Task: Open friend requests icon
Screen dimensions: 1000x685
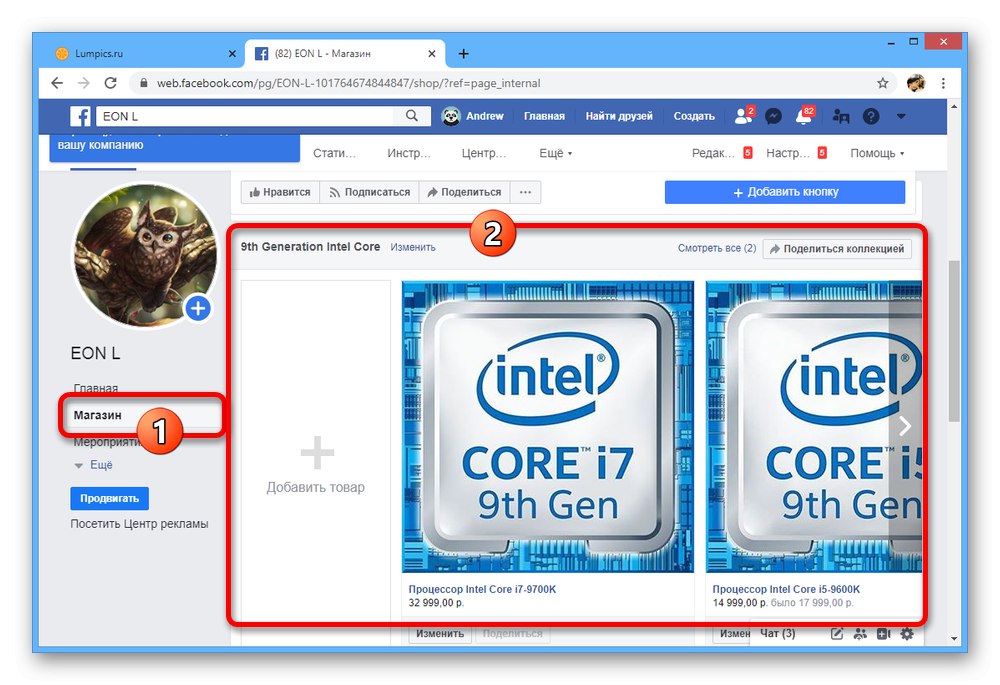Action: click(744, 115)
